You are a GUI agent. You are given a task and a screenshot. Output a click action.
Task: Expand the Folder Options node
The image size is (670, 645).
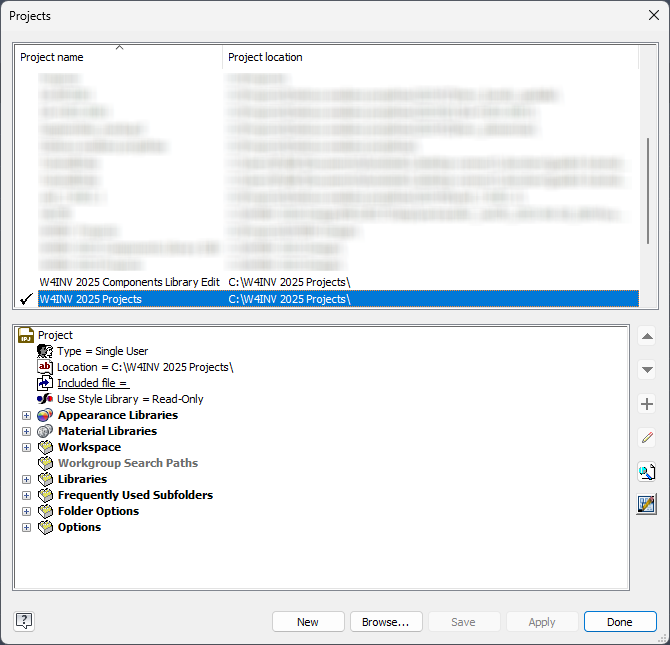tap(26, 512)
